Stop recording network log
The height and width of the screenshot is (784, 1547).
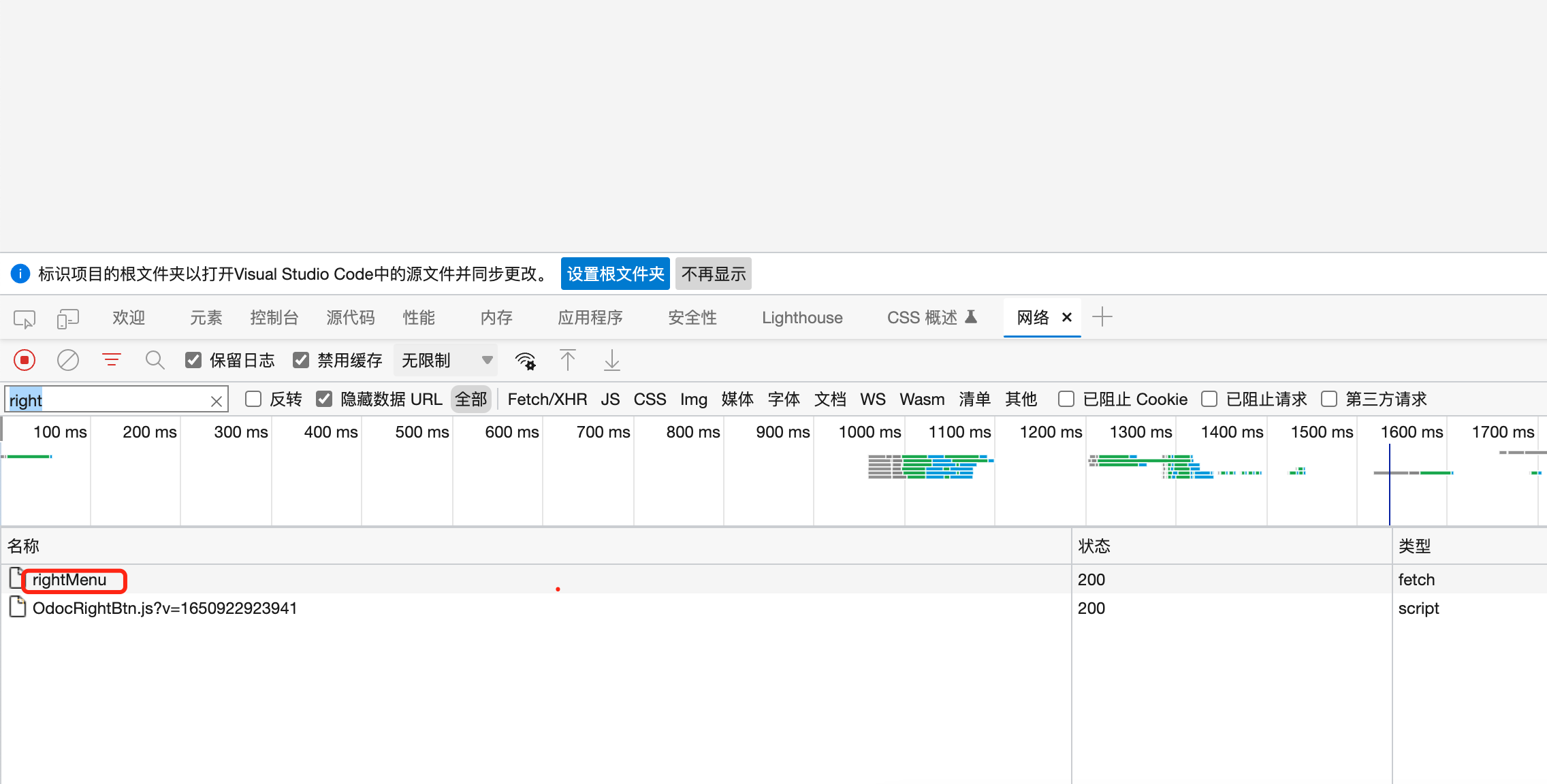pos(25,360)
